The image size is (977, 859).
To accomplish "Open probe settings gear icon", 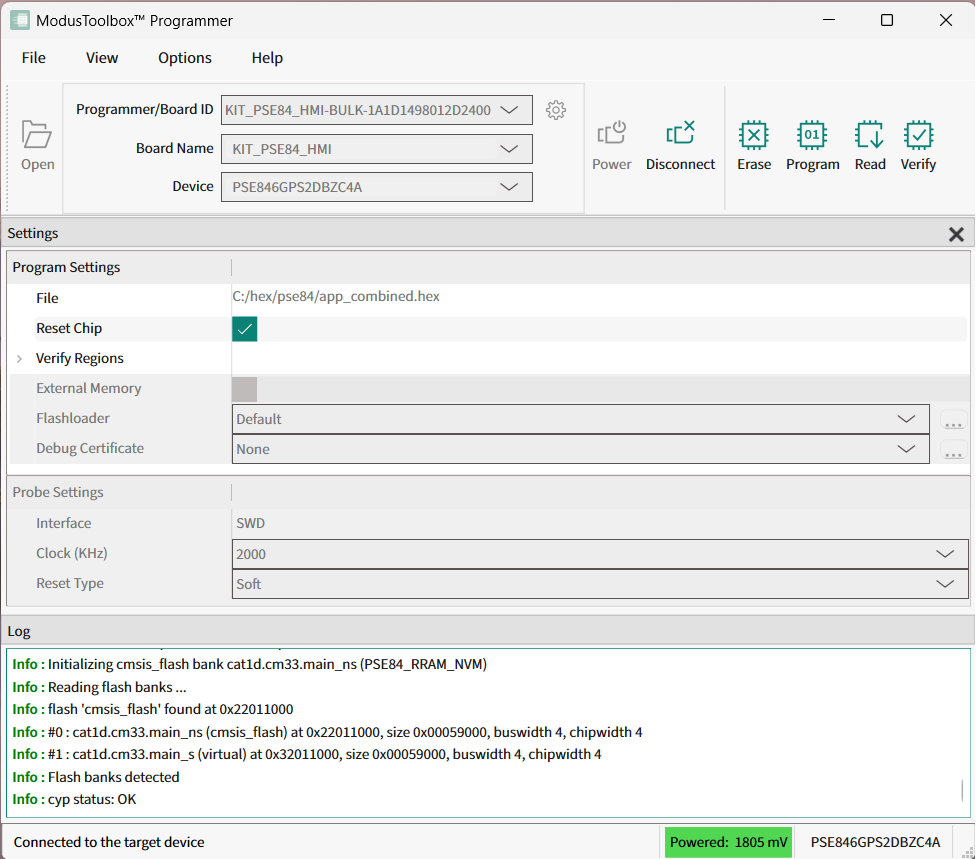I will [x=556, y=110].
